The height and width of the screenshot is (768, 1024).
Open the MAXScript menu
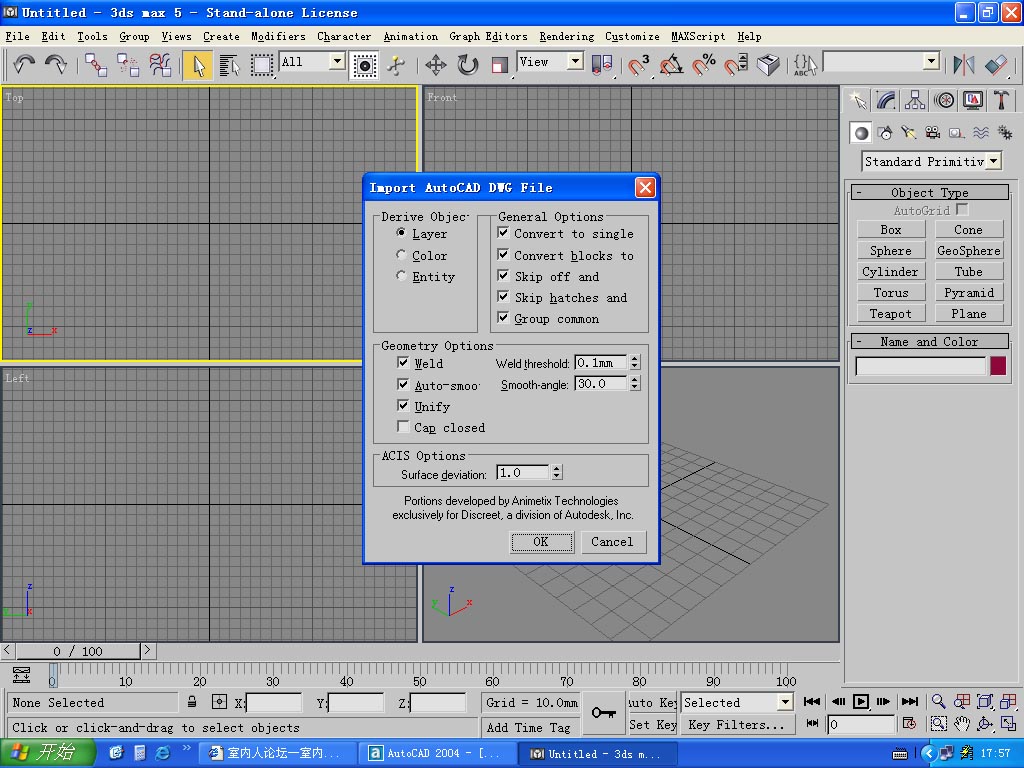698,37
